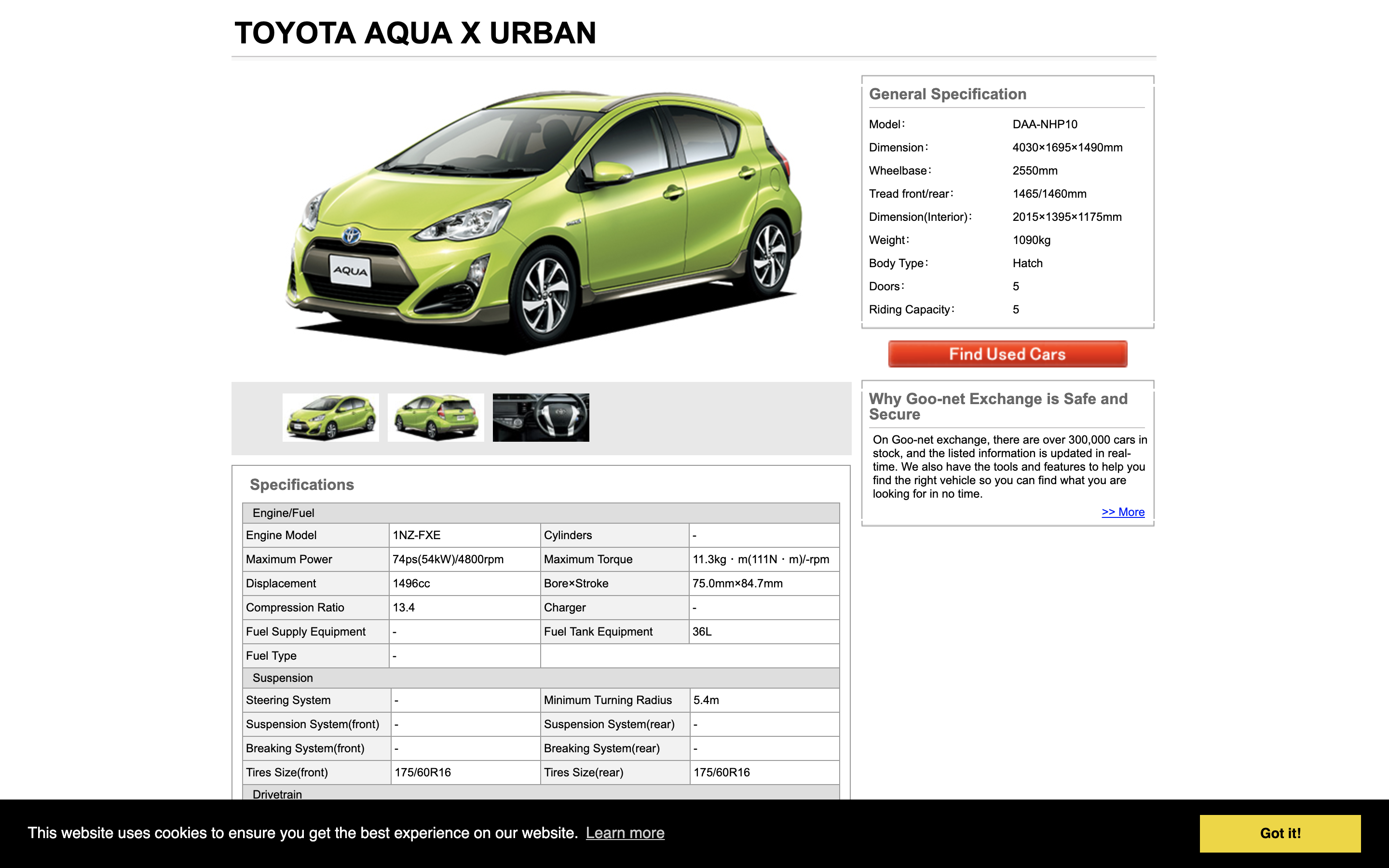Viewport: 1389px width, 868px height.
Task: Click the maximum torque 11.3kg·m value cell
Action: 764,559
